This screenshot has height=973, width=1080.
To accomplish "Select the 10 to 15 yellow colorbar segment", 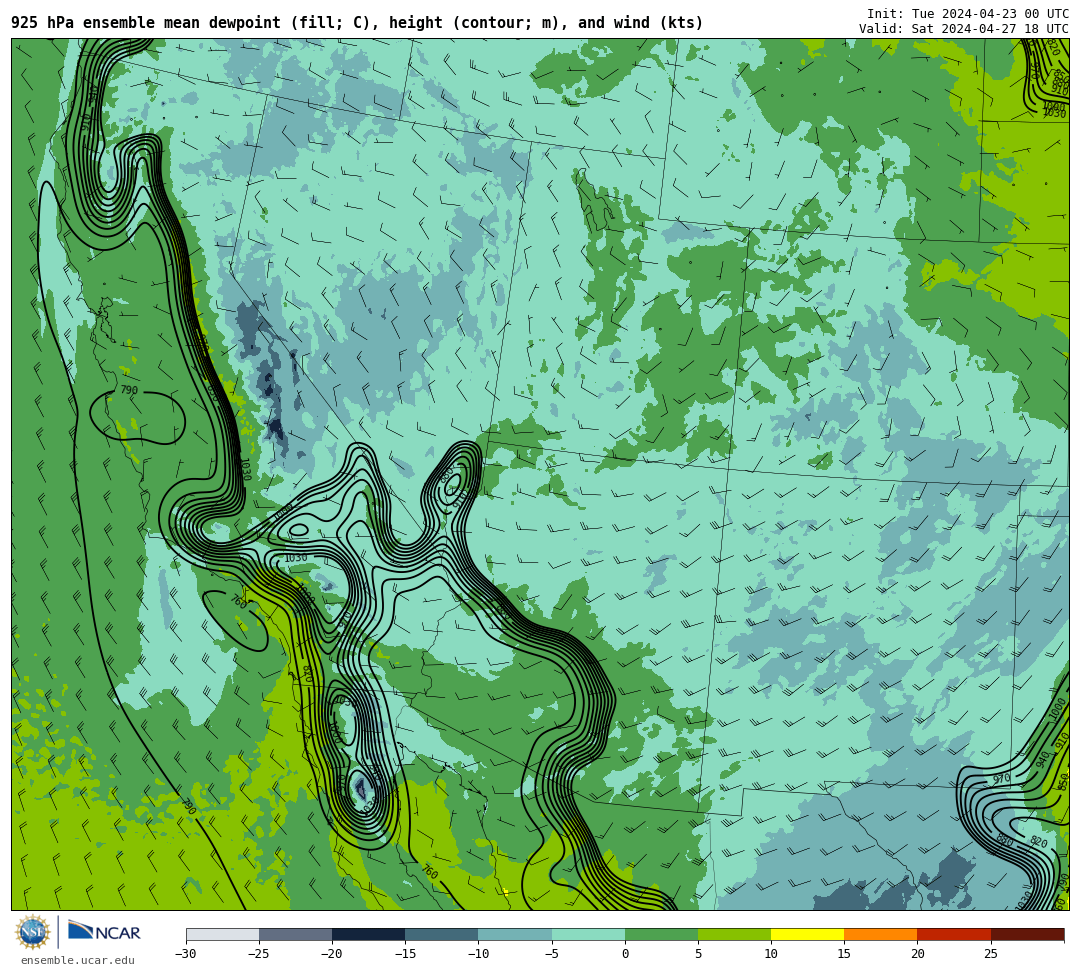I will [807, 934].
